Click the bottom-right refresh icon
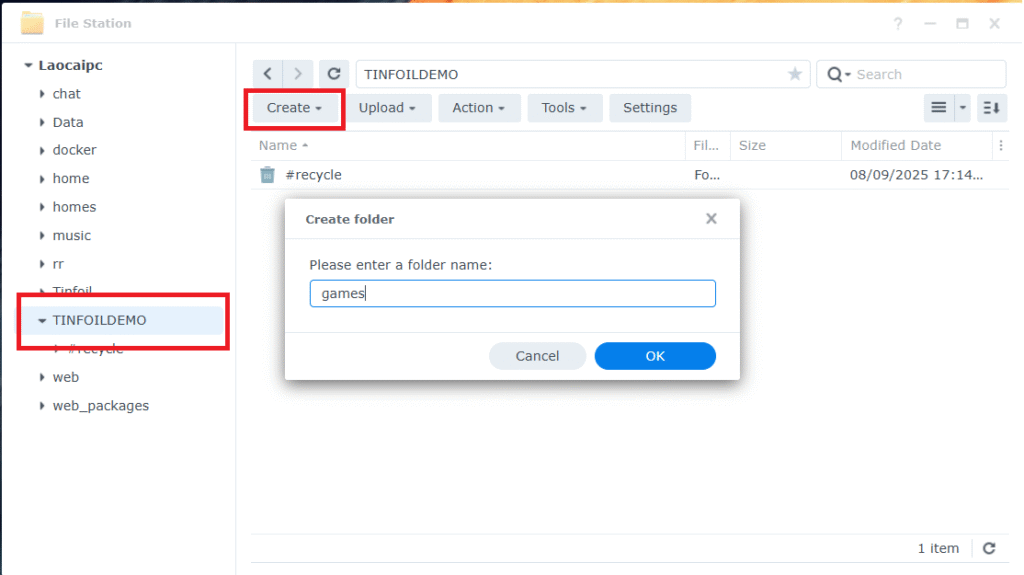The height and width of the screenshot is (575, 1024). tap(989, 548)
